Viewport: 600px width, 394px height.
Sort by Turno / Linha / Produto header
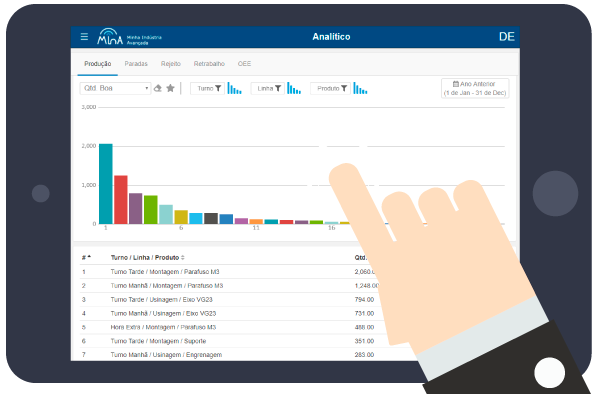point(147,257)
